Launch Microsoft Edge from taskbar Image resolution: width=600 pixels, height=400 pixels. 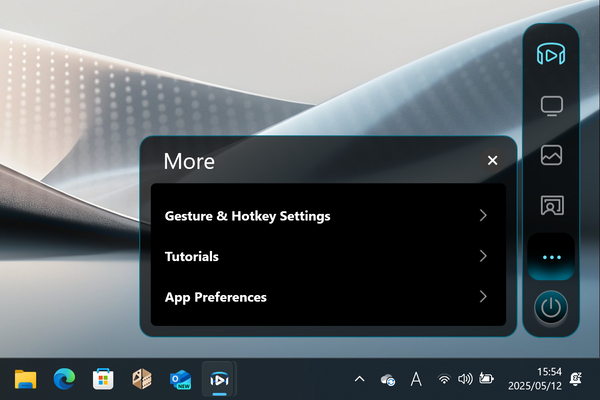(x=64, y=379)
